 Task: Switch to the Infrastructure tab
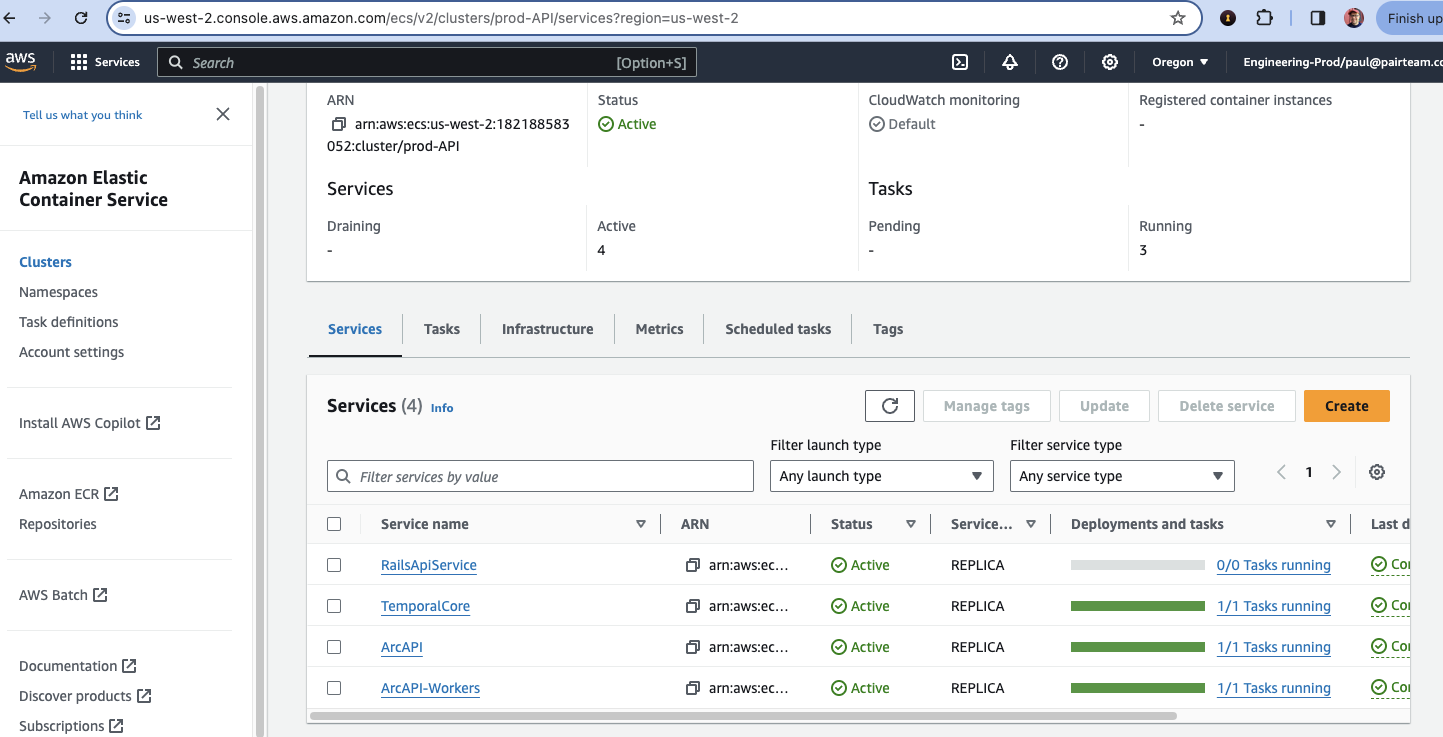click(x=548, y=329)
